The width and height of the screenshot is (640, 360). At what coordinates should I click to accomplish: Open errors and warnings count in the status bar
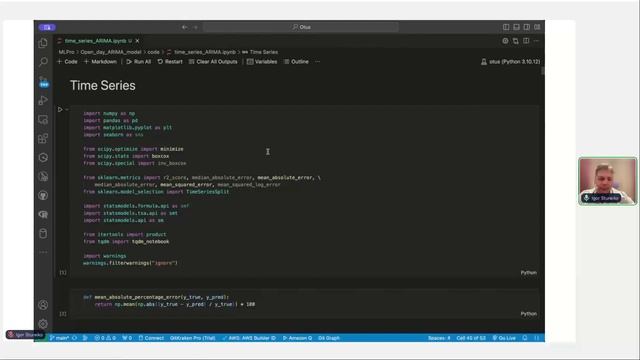coord(105,338)
